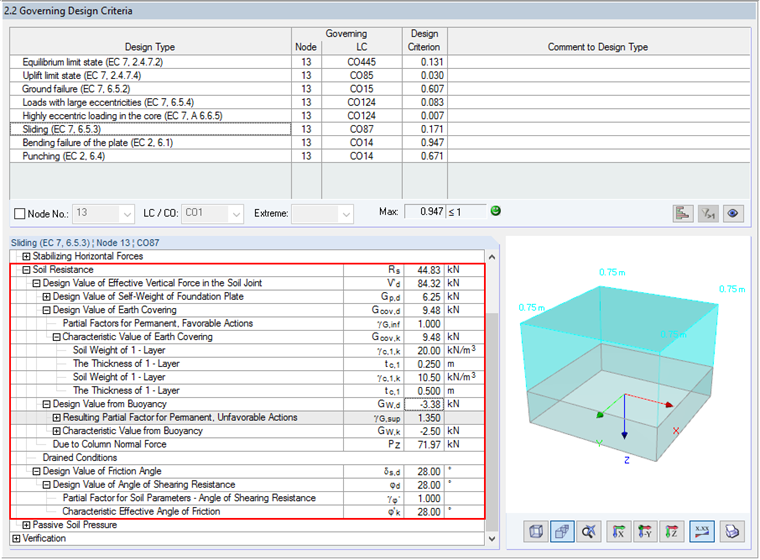Expand Resulting Partial Factor for Unfavorable Actions
This screenshot has height=560, width=760.
pyautogui.click(x=57, y=417)
